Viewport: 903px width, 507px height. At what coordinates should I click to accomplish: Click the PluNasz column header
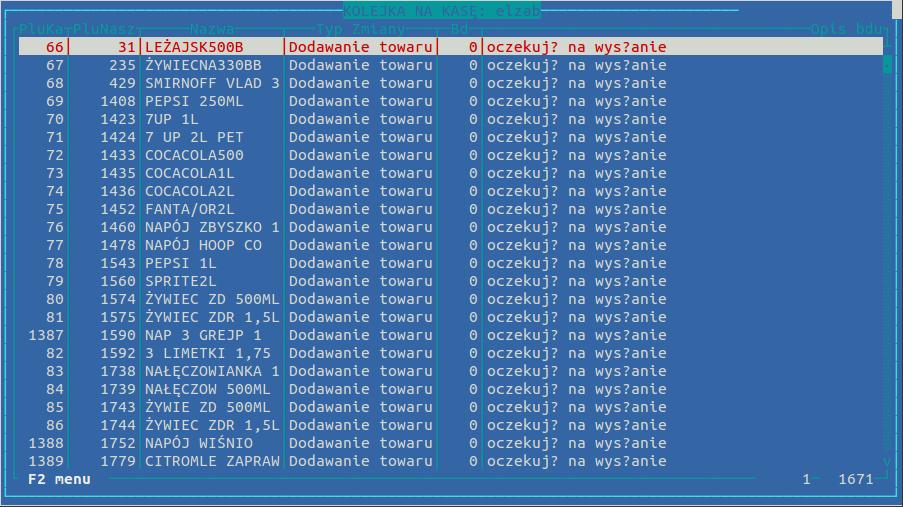pos(104,29)
